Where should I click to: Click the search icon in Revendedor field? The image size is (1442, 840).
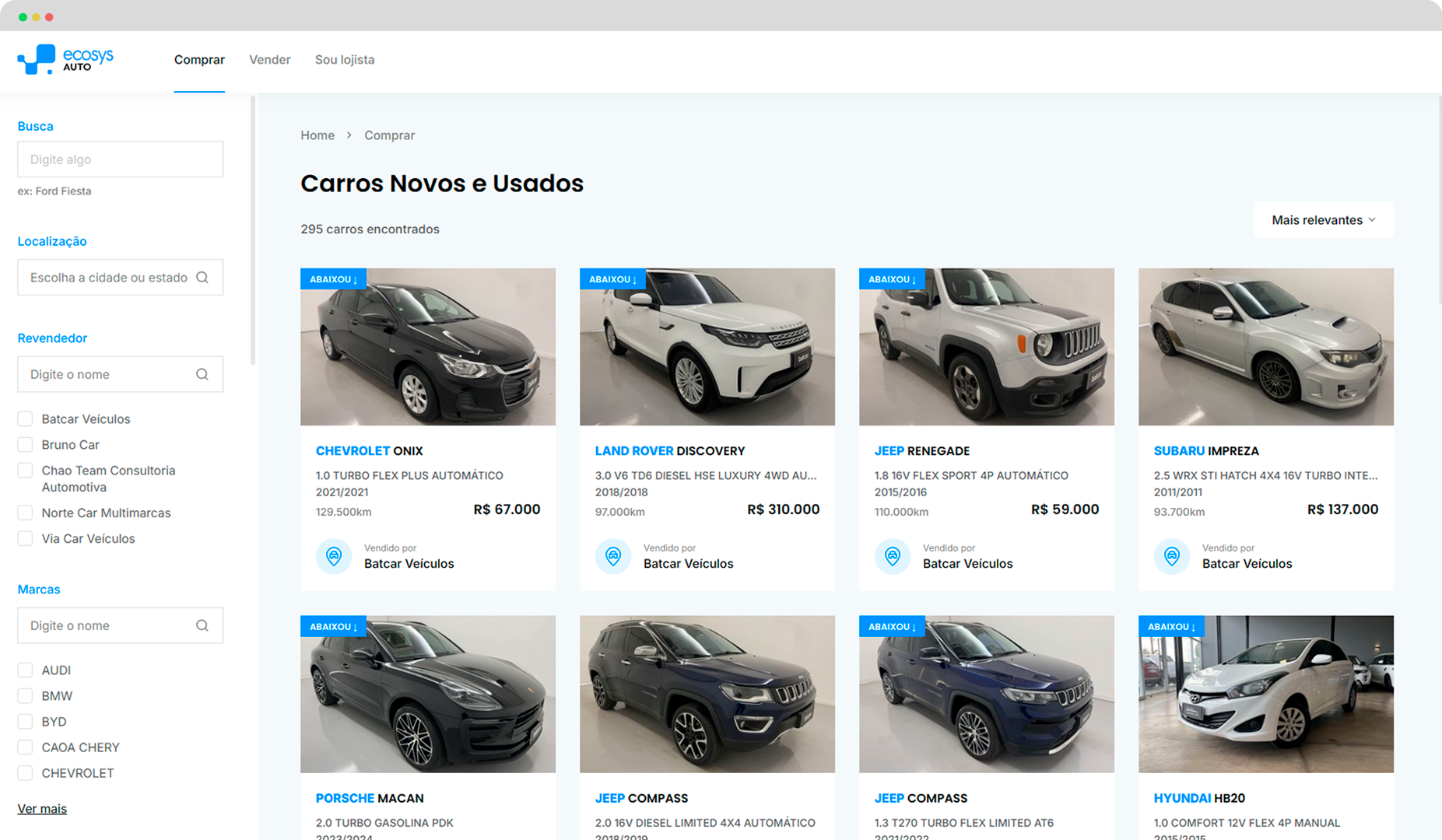pos(202,374)
